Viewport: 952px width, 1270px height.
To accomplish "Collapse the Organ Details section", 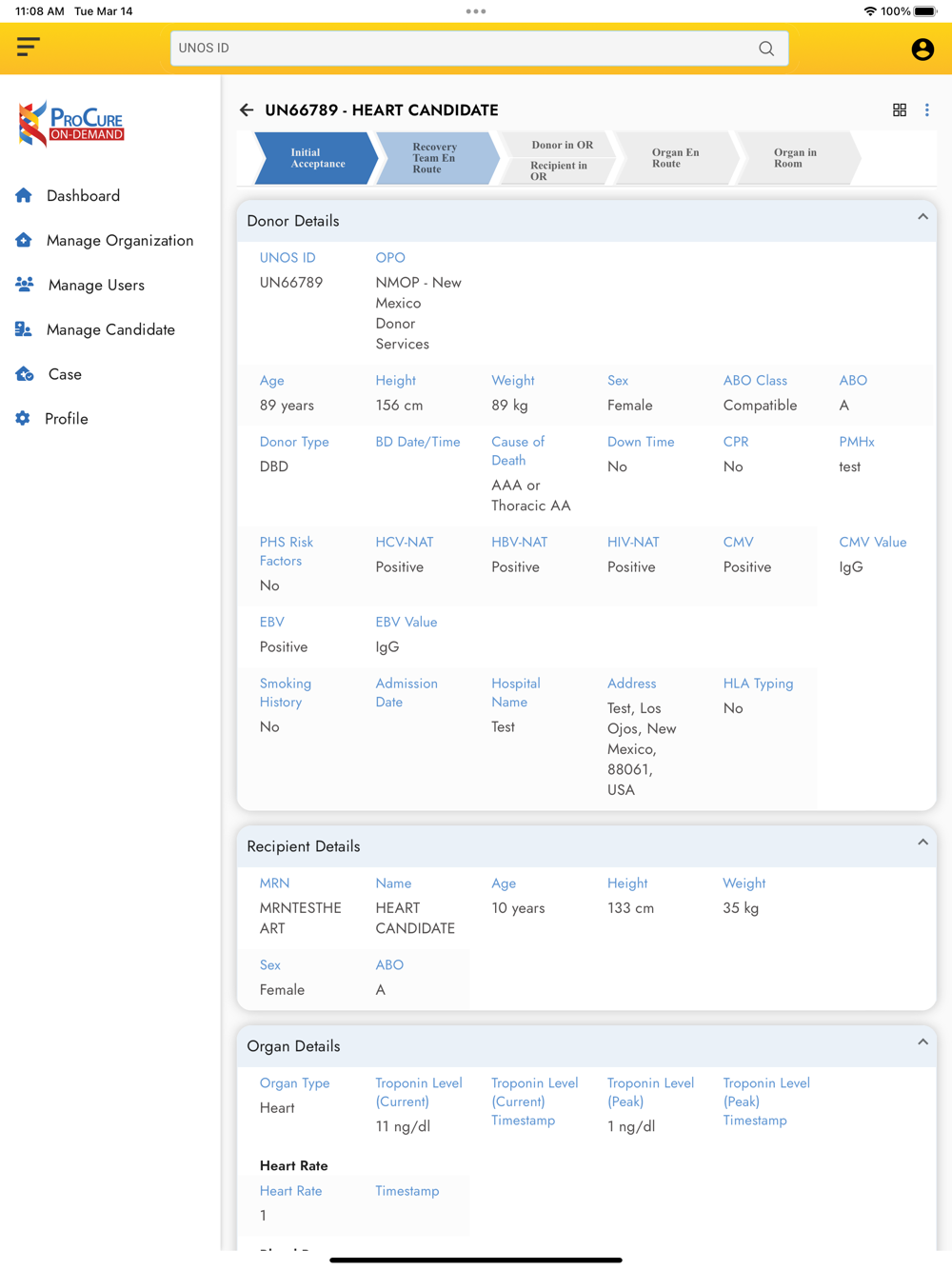I will click(x=922, y=1043).
